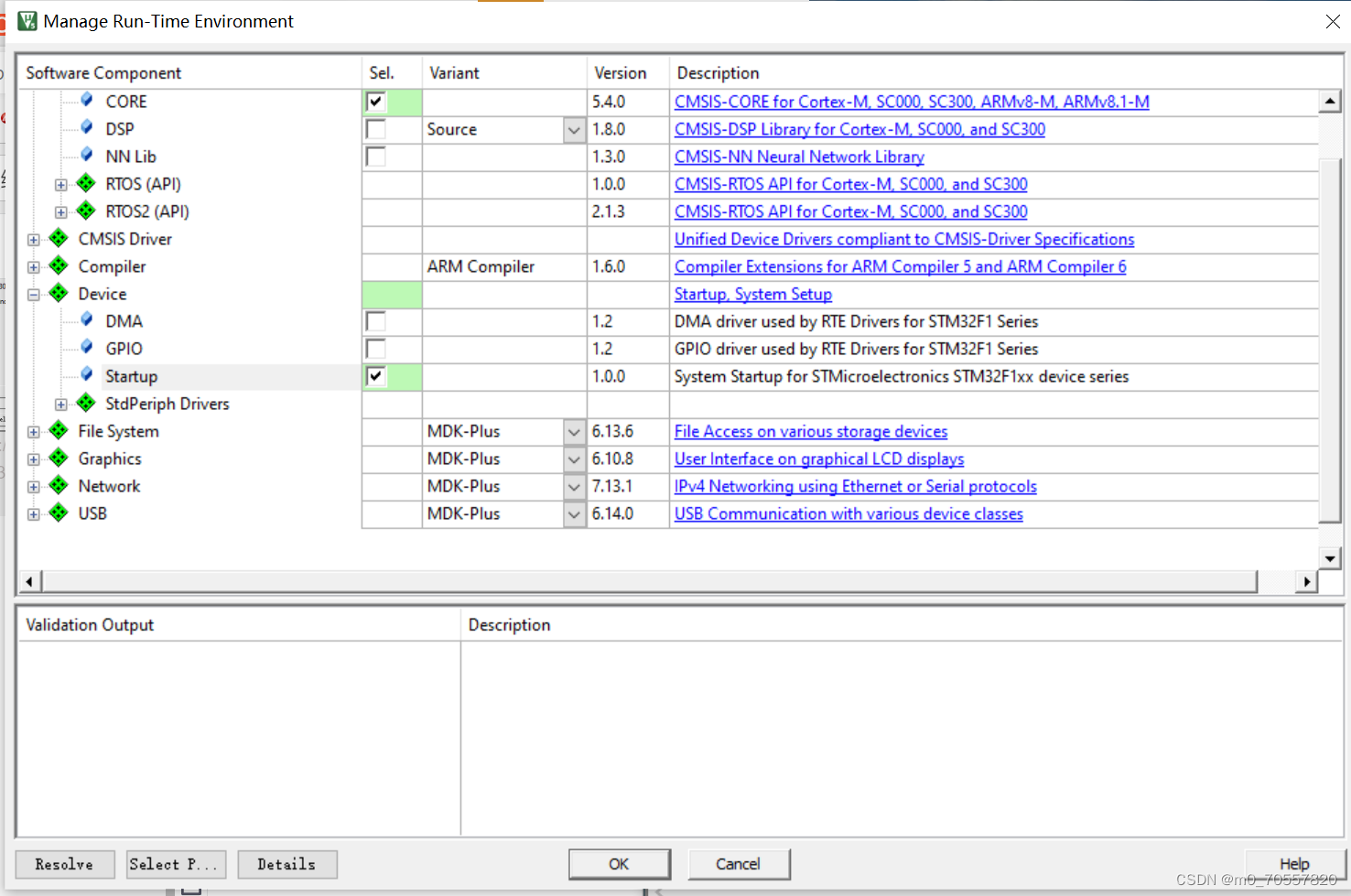The width and height of the screenshot is (1351, 896).
Task: Expand the Network node
Action: (x=34, y=487)
